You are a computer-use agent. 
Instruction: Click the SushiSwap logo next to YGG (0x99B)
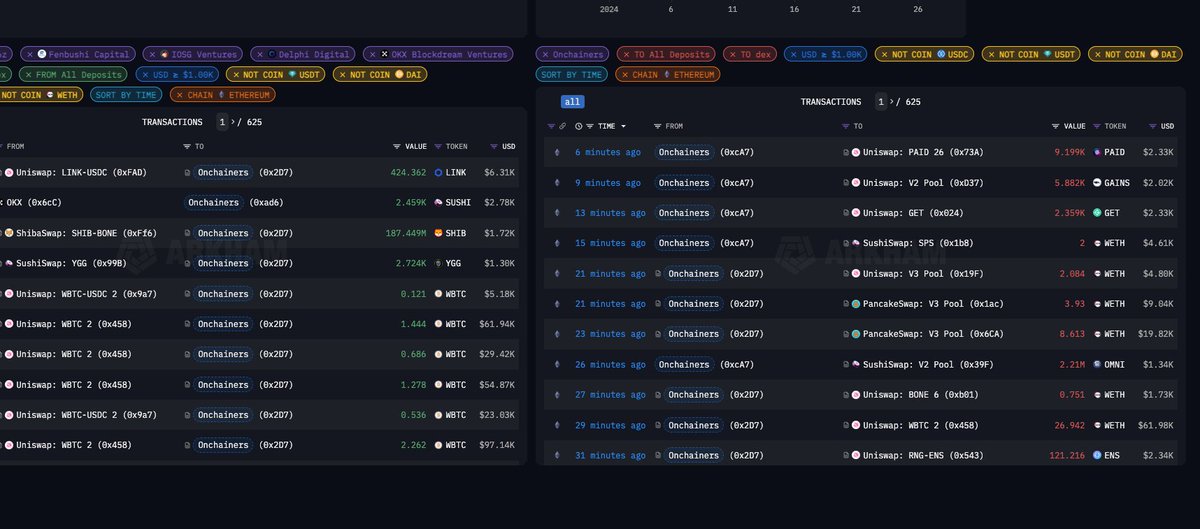pos(9,263)
